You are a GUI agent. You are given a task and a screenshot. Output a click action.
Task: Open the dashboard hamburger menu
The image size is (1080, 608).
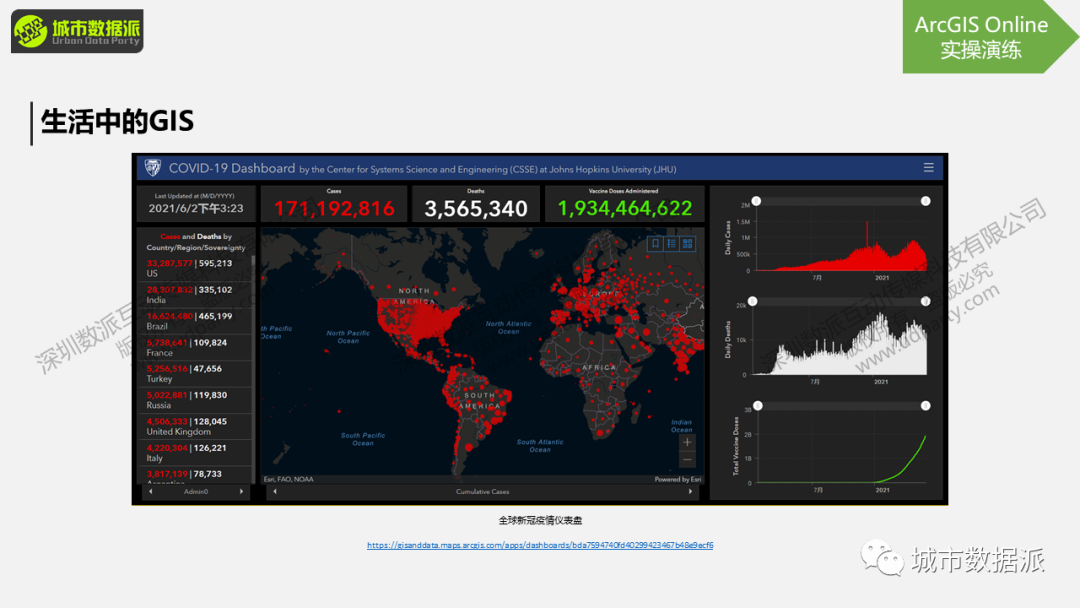928,167
